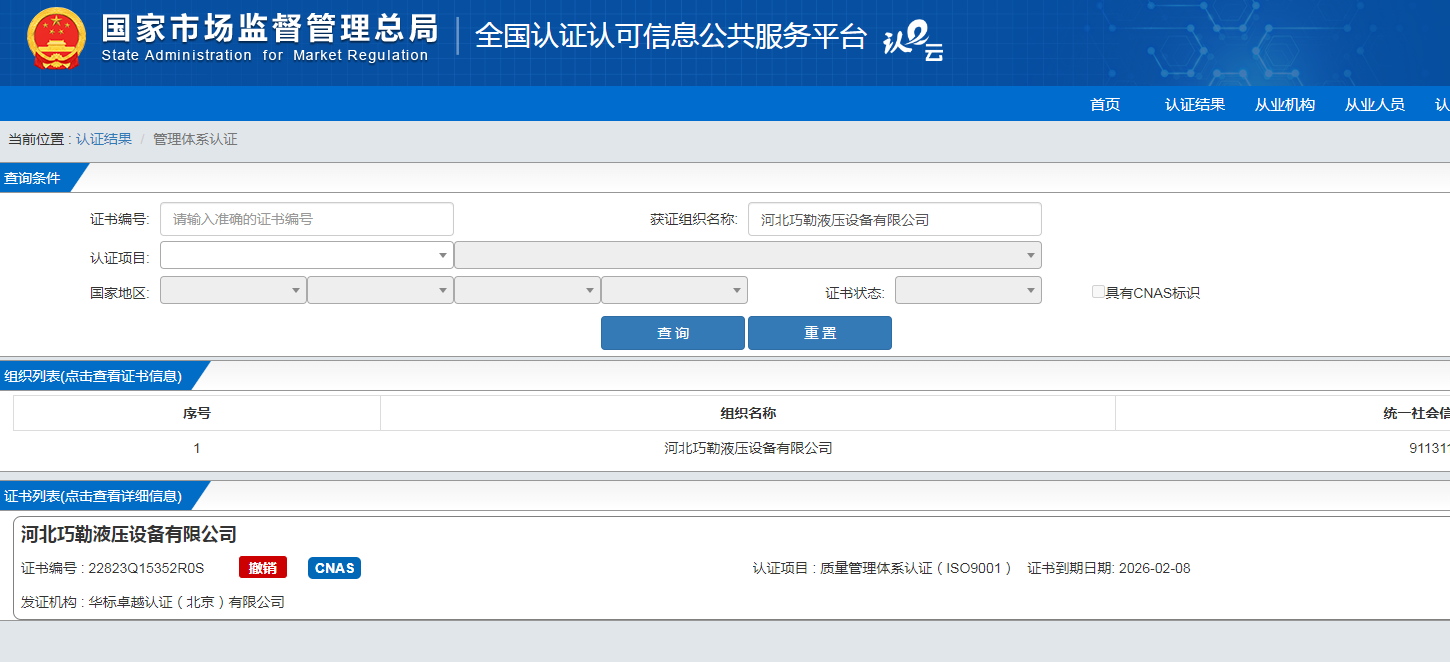Open 从业机构 navigation menu item

tap(1285, 104)
